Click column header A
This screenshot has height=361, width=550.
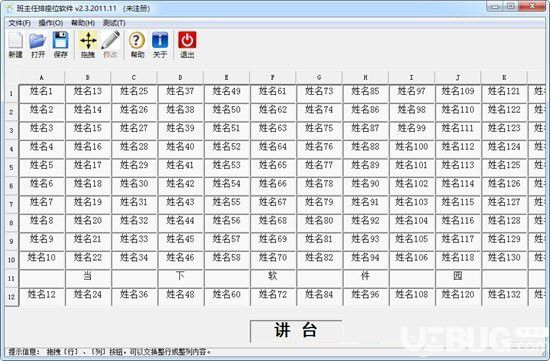click(42, 78)
